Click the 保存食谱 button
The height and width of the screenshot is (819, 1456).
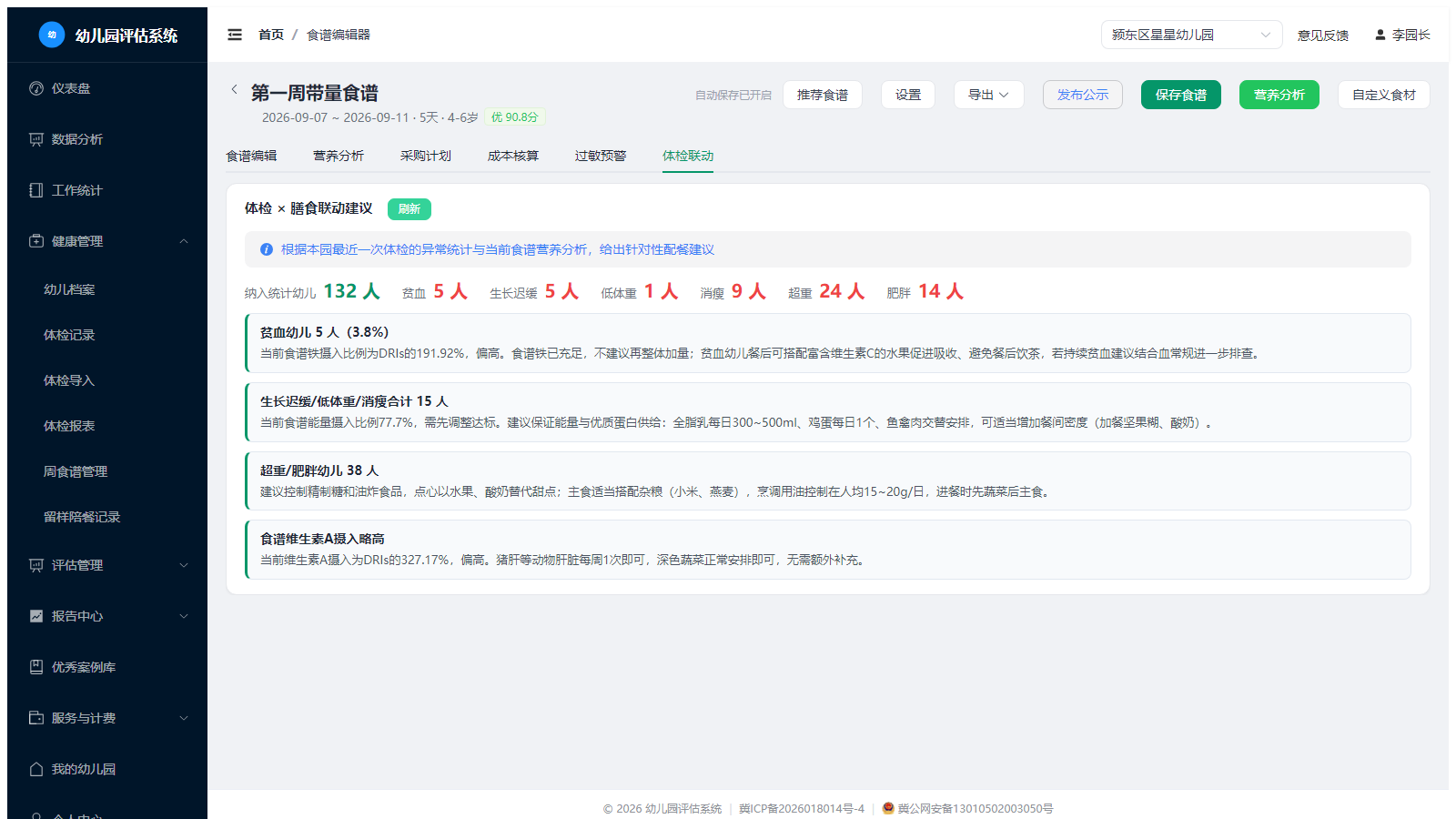1181,95
